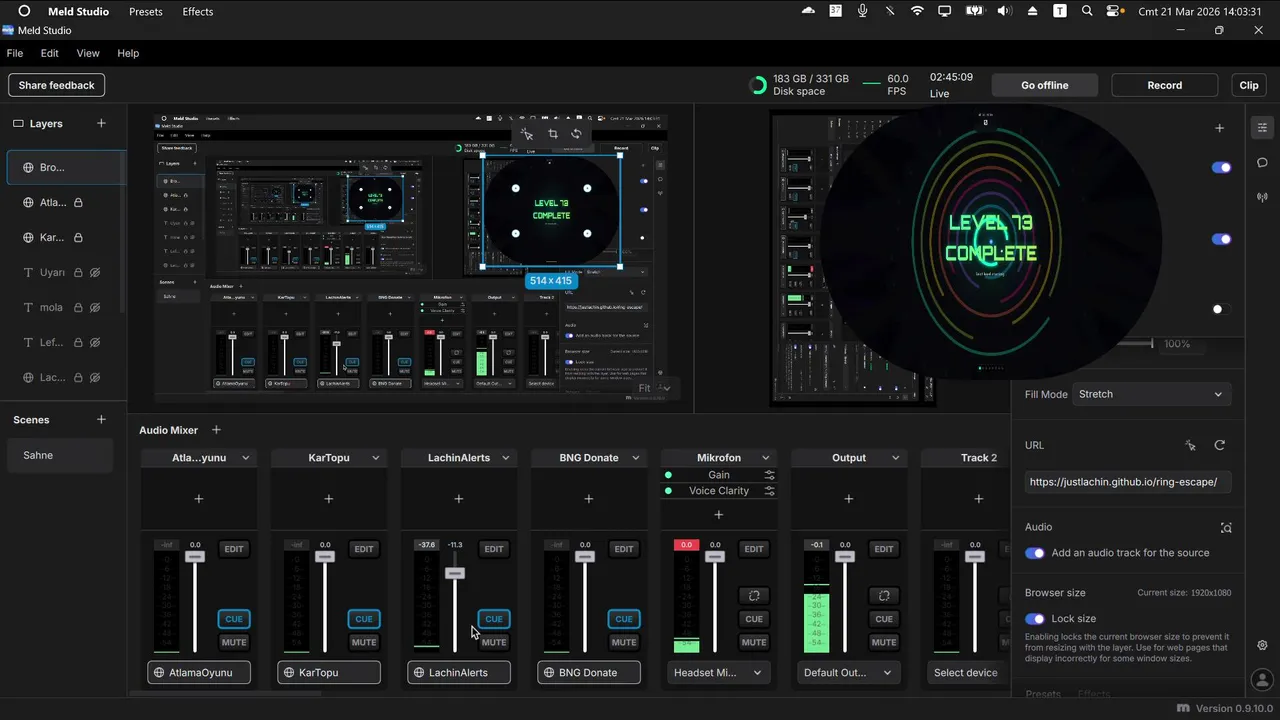Screen dimensions: 1280x720
Task: Expand Atla...yunu track header dropdown
Action: pyautogui.click(x=246, y=458)
